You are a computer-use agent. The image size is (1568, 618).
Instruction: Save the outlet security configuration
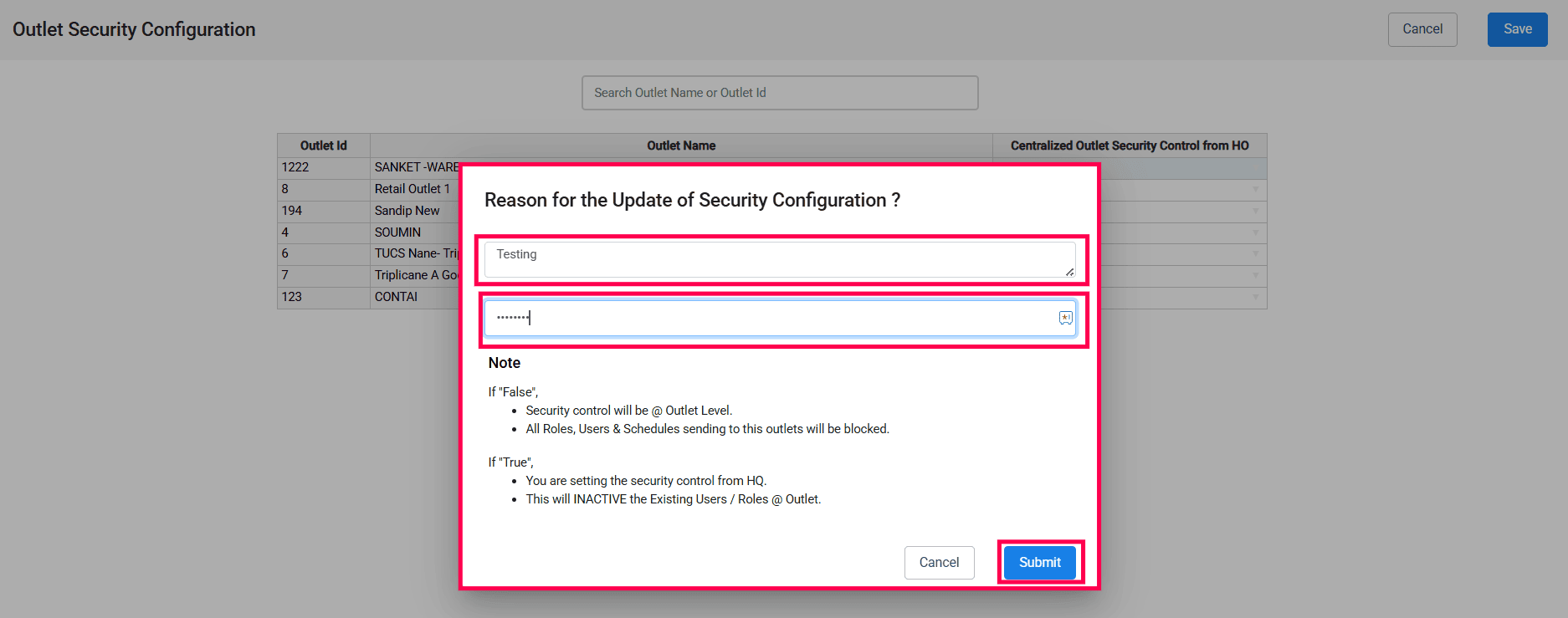click(1517, 29)
